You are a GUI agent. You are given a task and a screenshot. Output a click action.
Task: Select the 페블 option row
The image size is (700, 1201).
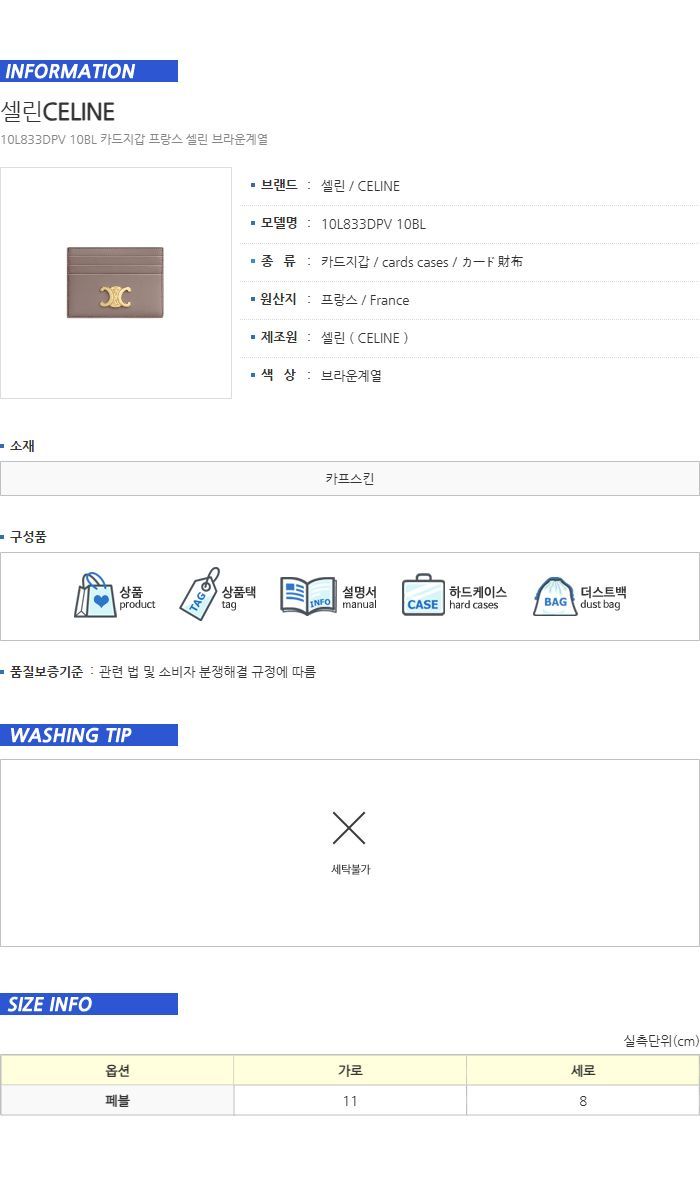[350, 1101]
